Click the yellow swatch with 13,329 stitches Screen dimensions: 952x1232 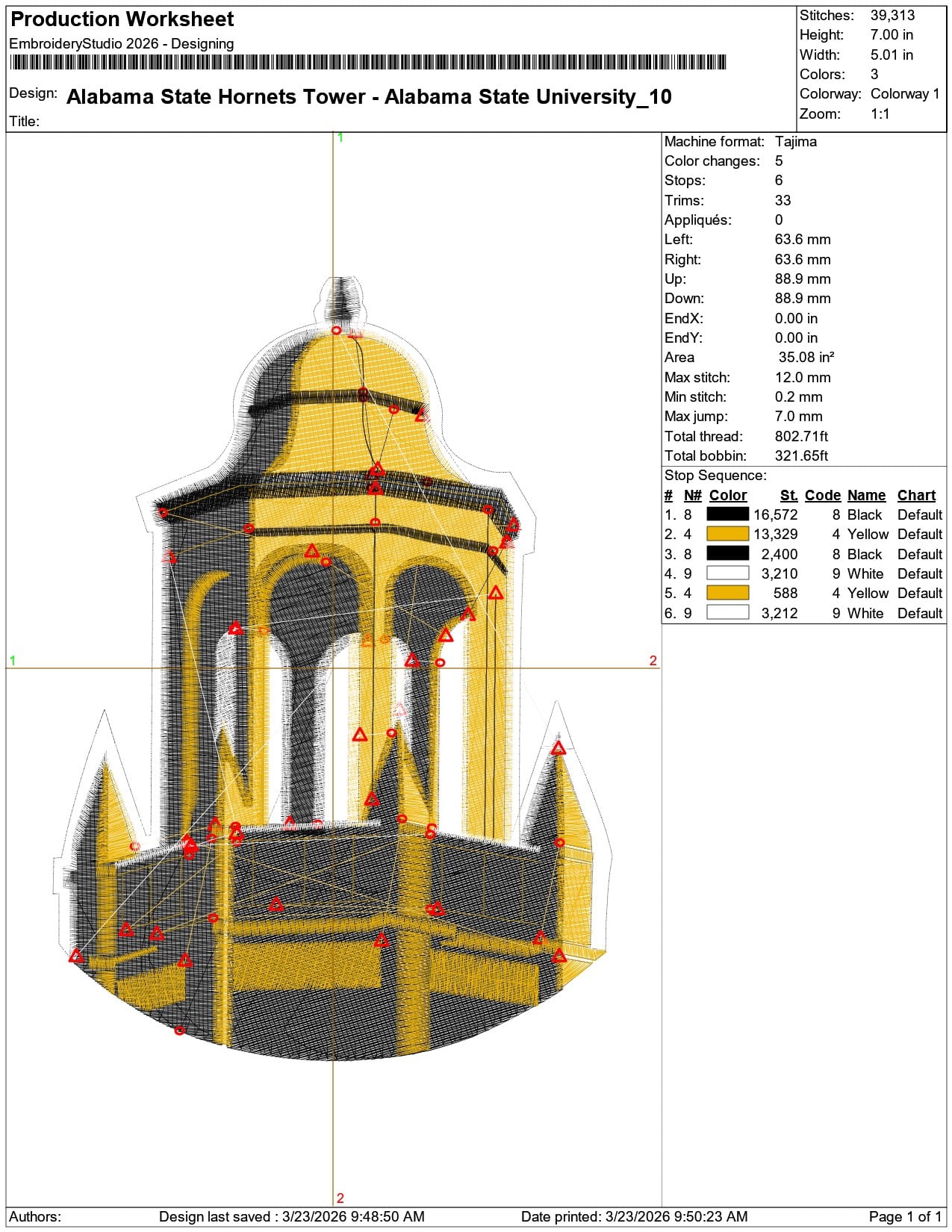pyautogui.click(x=727, y=534)
